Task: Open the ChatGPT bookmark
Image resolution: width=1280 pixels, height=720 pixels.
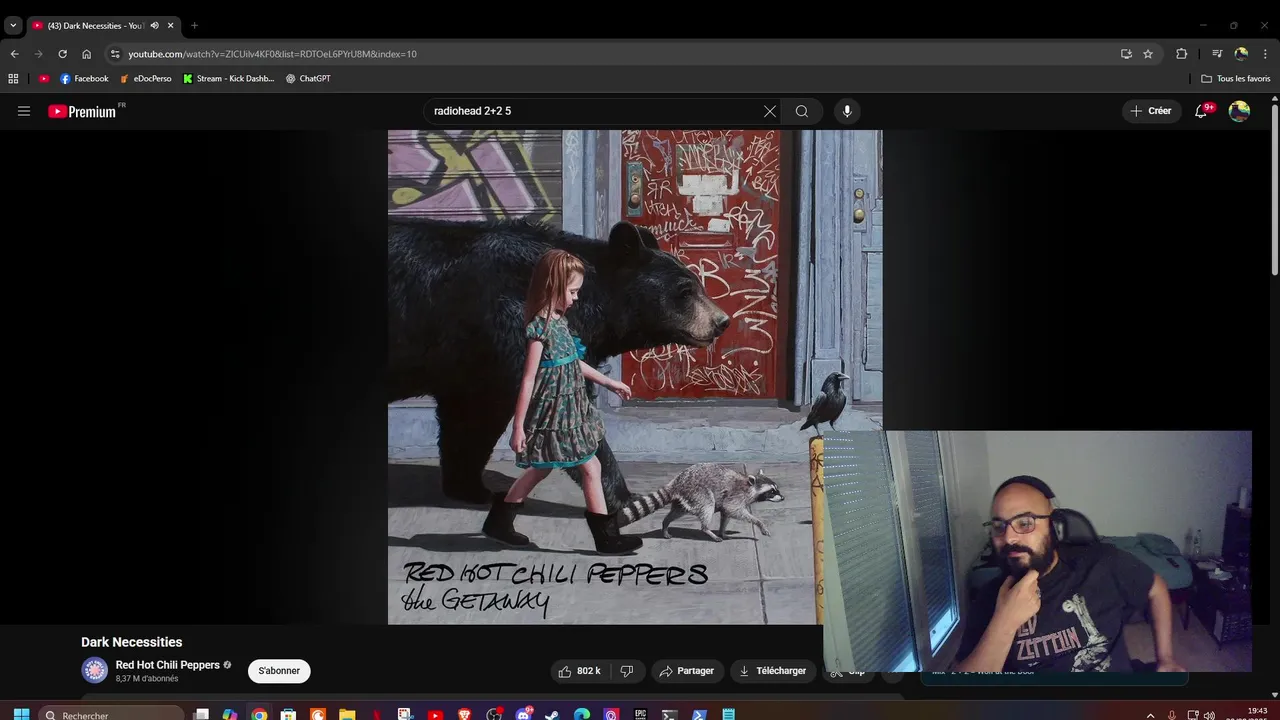Action: point(308,78)
